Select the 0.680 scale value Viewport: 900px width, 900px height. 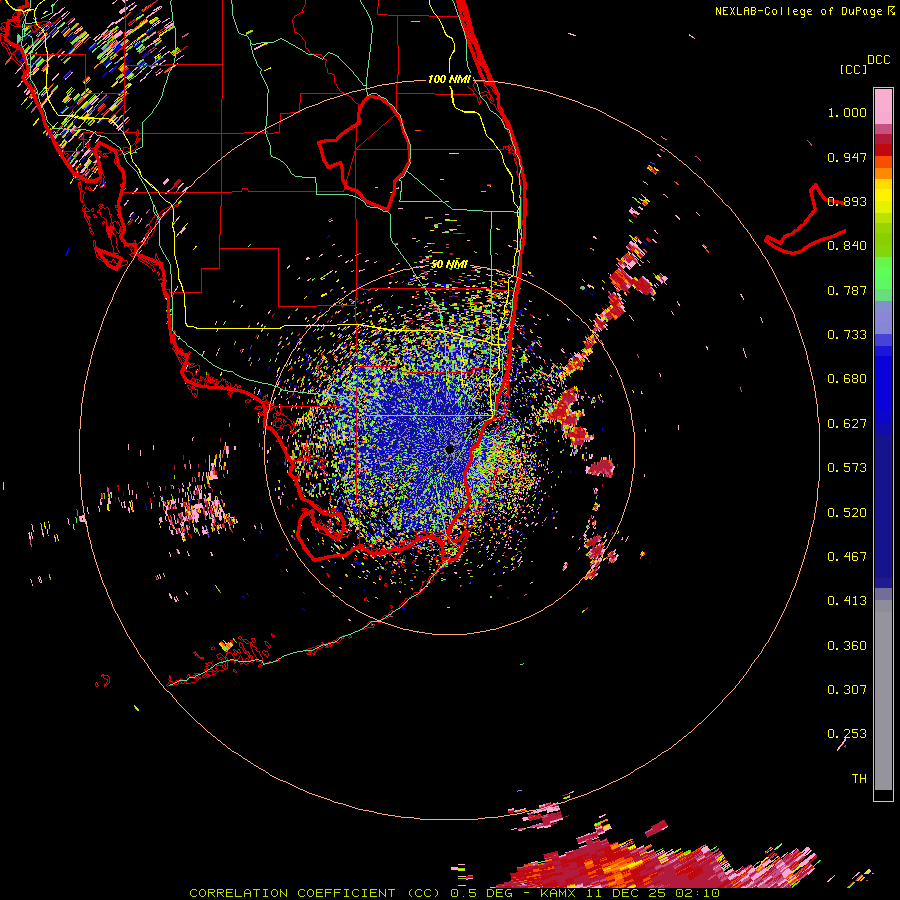847,379
